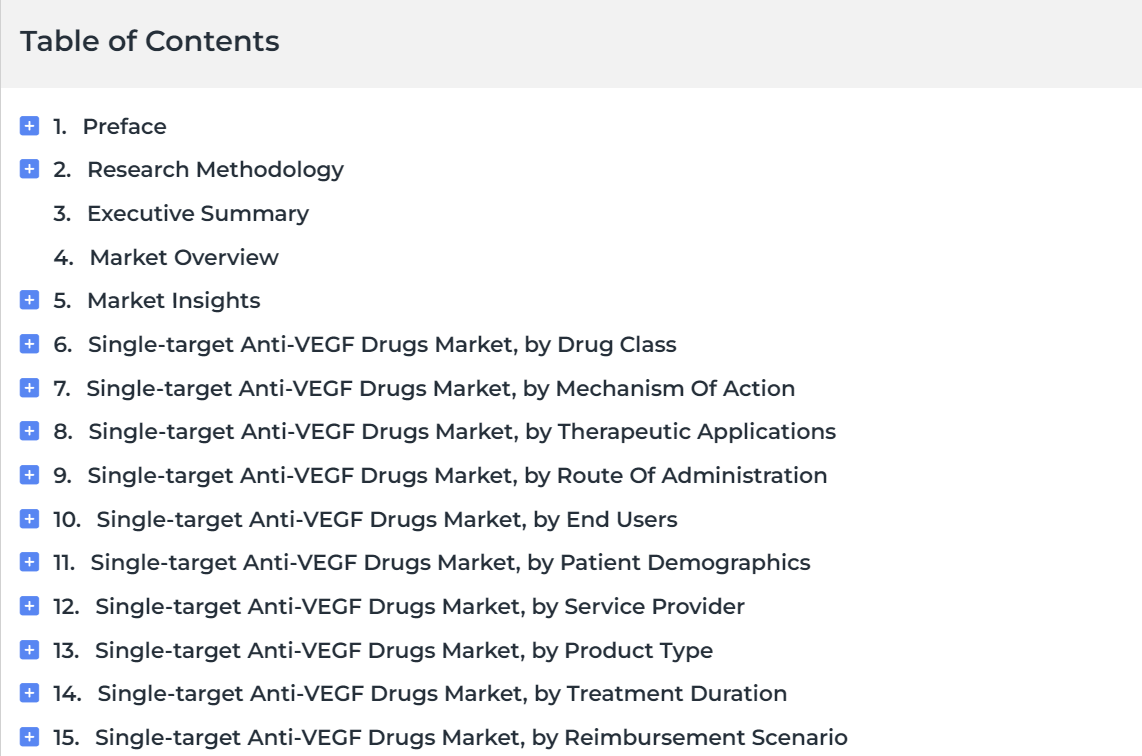The height and width of the screenshot is (756, 1142).
Task: Click plus icon beside Therapeutic Applications
Action: (x=29, y=431)
